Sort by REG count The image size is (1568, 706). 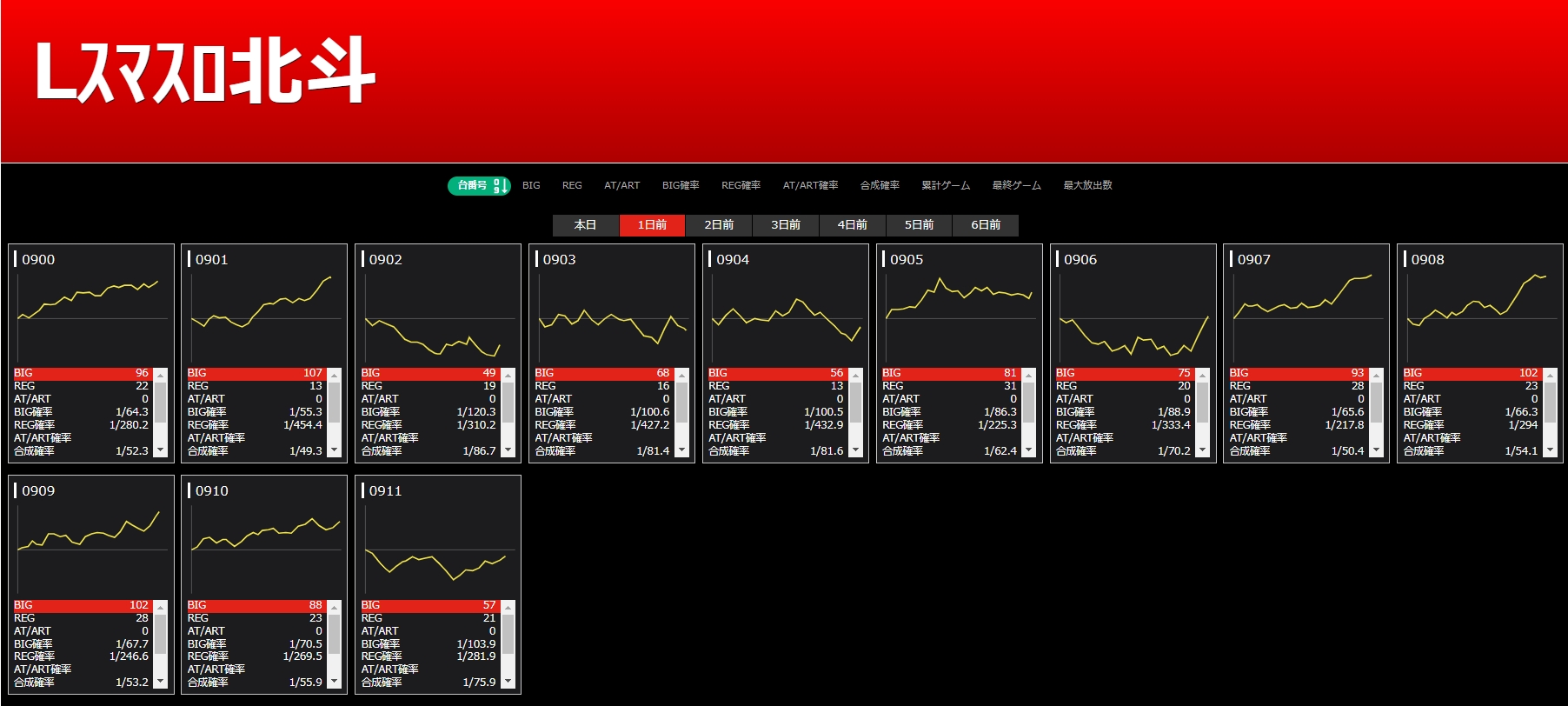pos(572,185)
